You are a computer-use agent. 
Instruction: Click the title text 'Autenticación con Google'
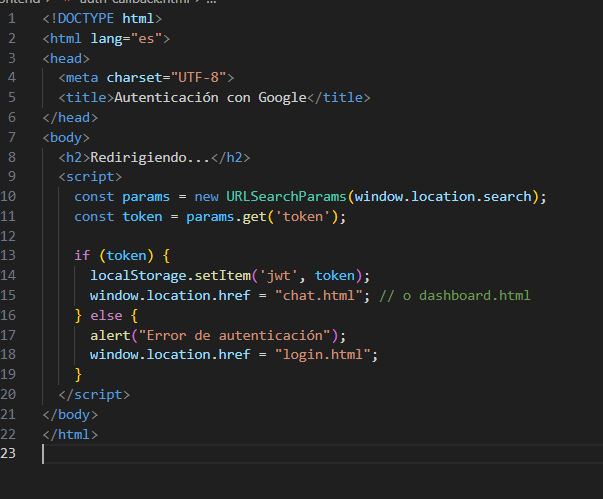pos(210,98)
